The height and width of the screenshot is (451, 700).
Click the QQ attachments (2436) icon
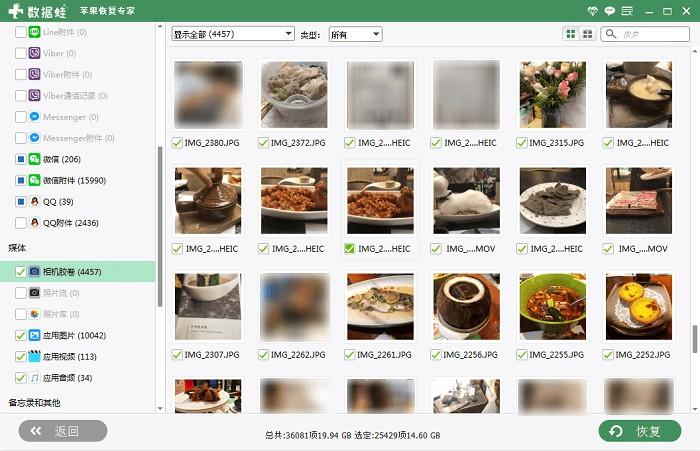34,223
